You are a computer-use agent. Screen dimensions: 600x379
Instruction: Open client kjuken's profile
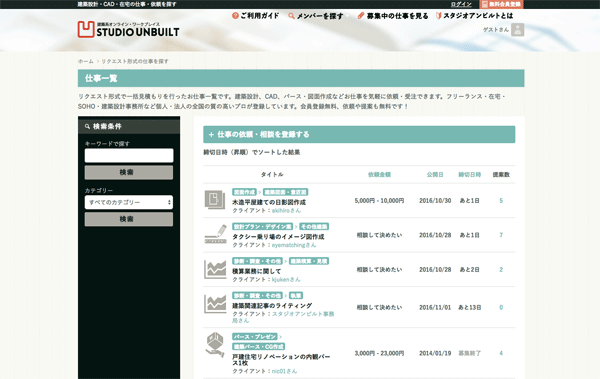pos(286,279)
